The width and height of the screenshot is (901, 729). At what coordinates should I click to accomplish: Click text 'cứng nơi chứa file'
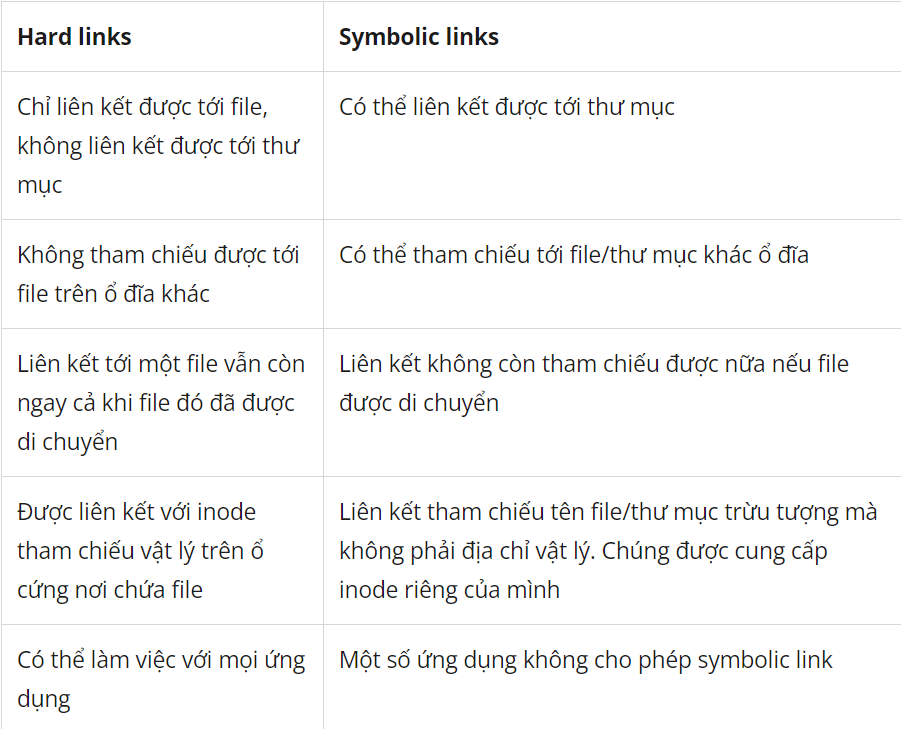point(110,591)
